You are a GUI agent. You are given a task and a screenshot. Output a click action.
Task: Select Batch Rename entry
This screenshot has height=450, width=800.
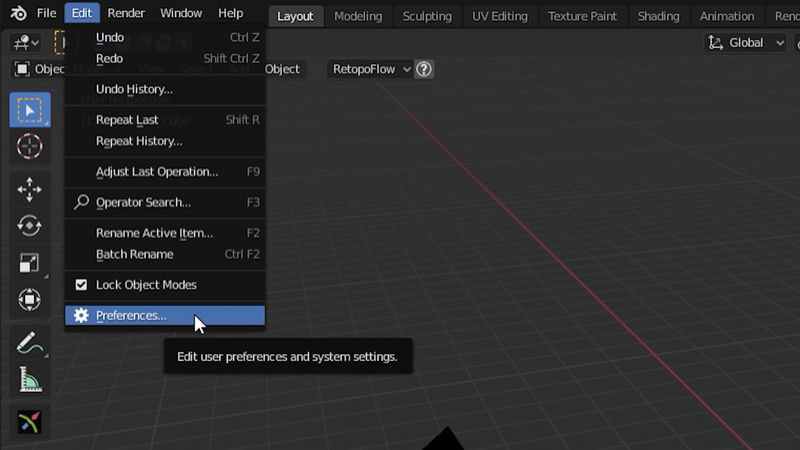(x=165, y=254)
